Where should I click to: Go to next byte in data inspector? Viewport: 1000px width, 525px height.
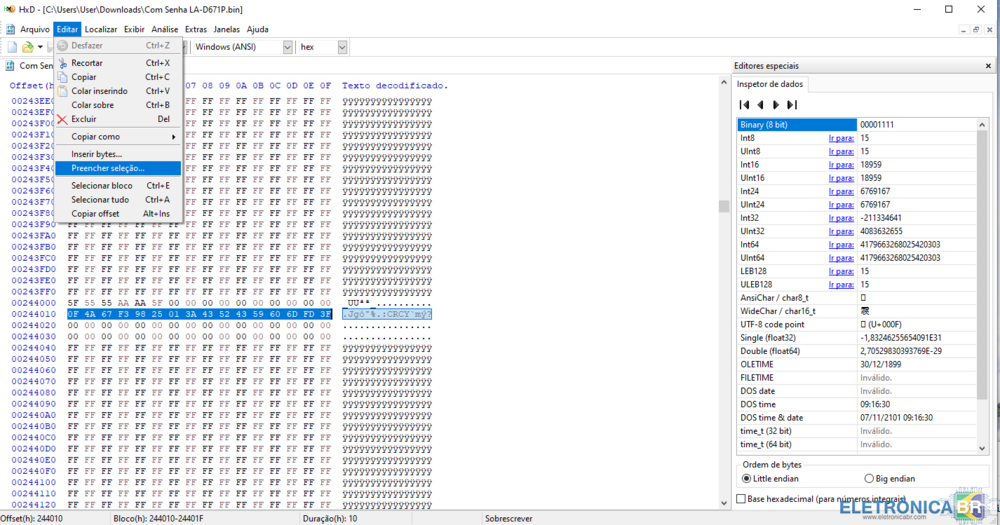click(776, 105)
